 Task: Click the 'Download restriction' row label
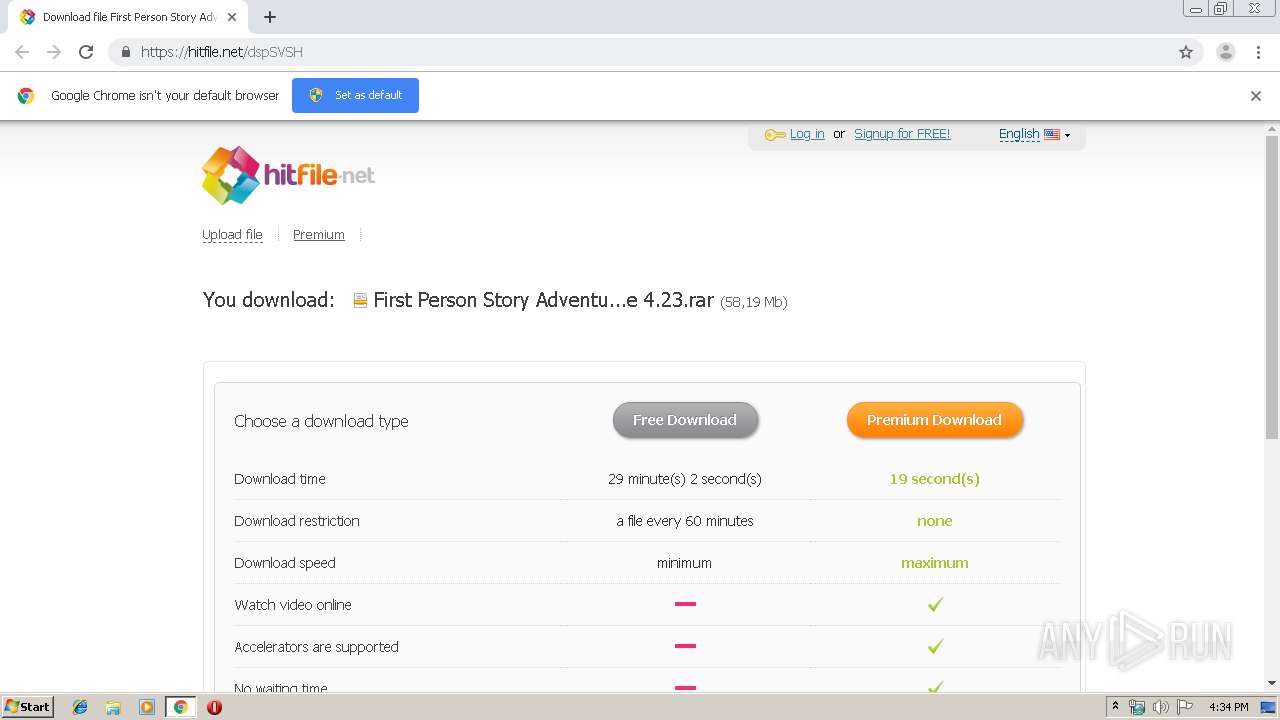point(297,521)
